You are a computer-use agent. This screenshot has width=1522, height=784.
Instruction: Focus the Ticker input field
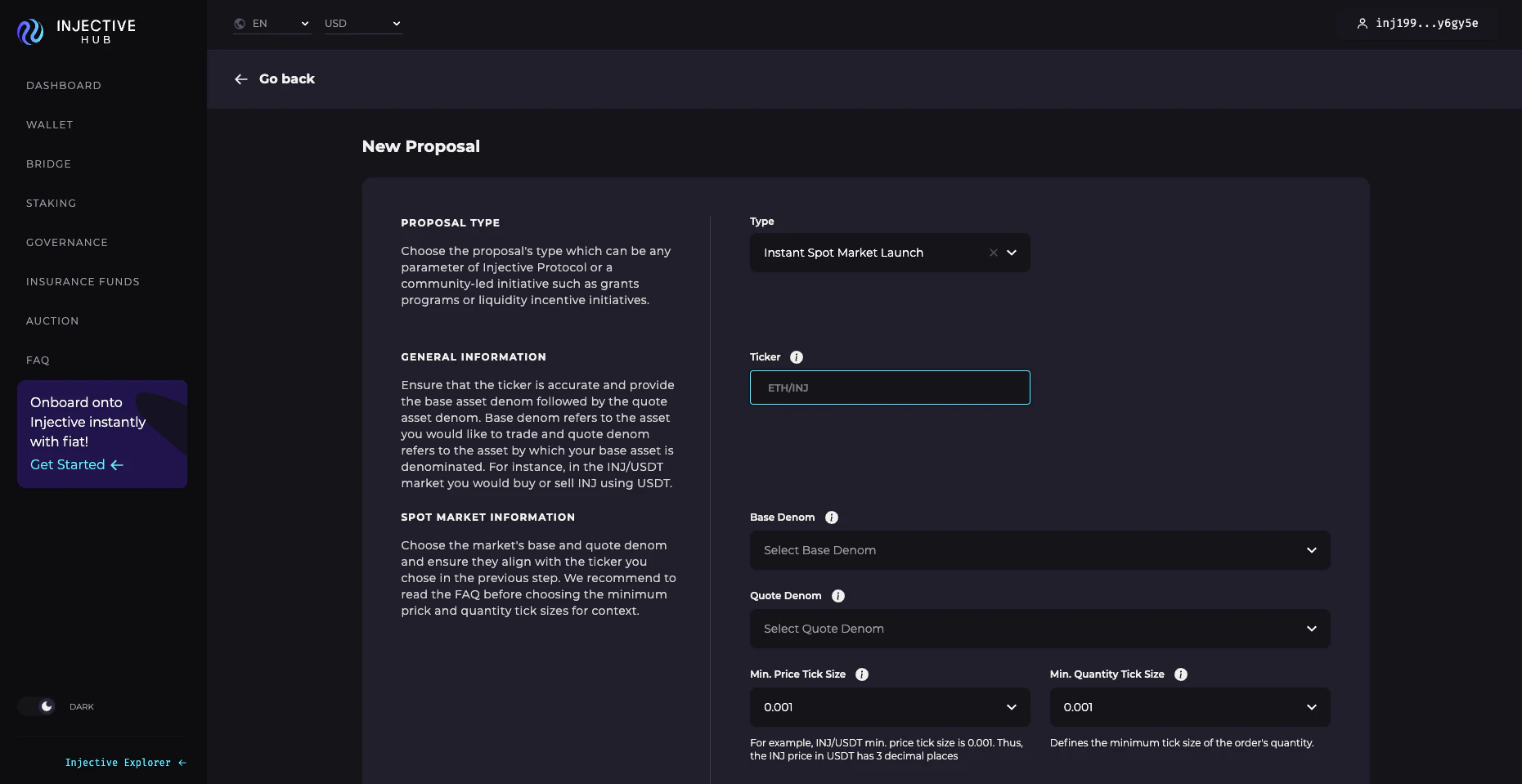(890, 388)
